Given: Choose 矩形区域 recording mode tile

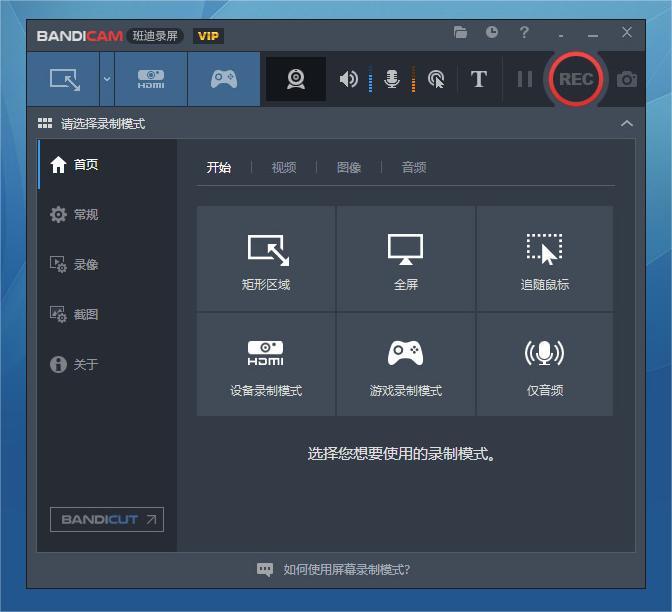Looking at the screenshot, I should pyautogui.click(x=266, y=259).
